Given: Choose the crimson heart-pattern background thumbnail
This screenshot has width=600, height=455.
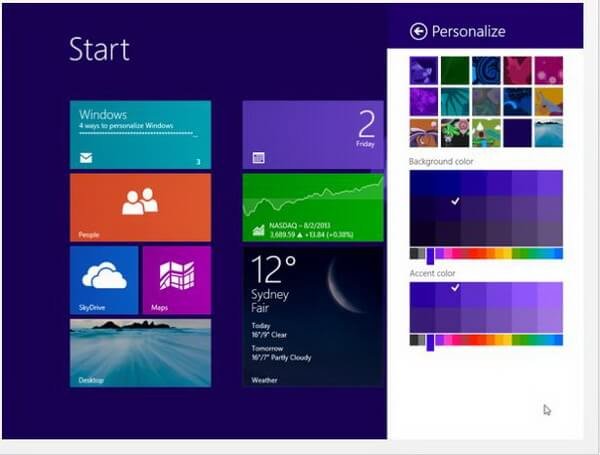Looking at the screenshot, I should pyautogui.click(x=517, y=70).
